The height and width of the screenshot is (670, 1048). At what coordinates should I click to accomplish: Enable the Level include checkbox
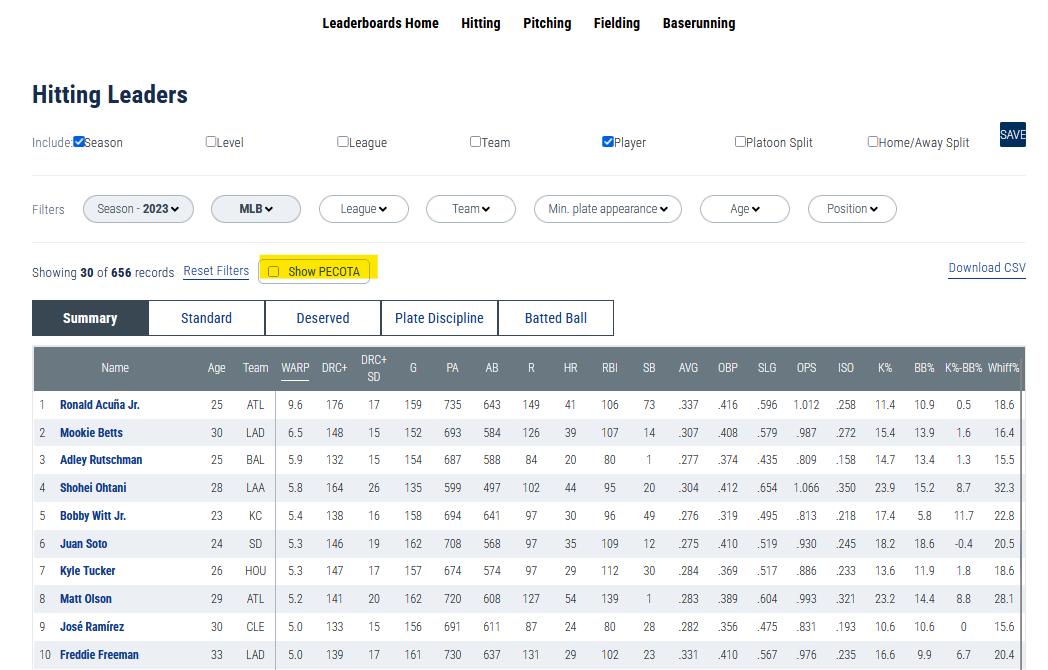211,142
